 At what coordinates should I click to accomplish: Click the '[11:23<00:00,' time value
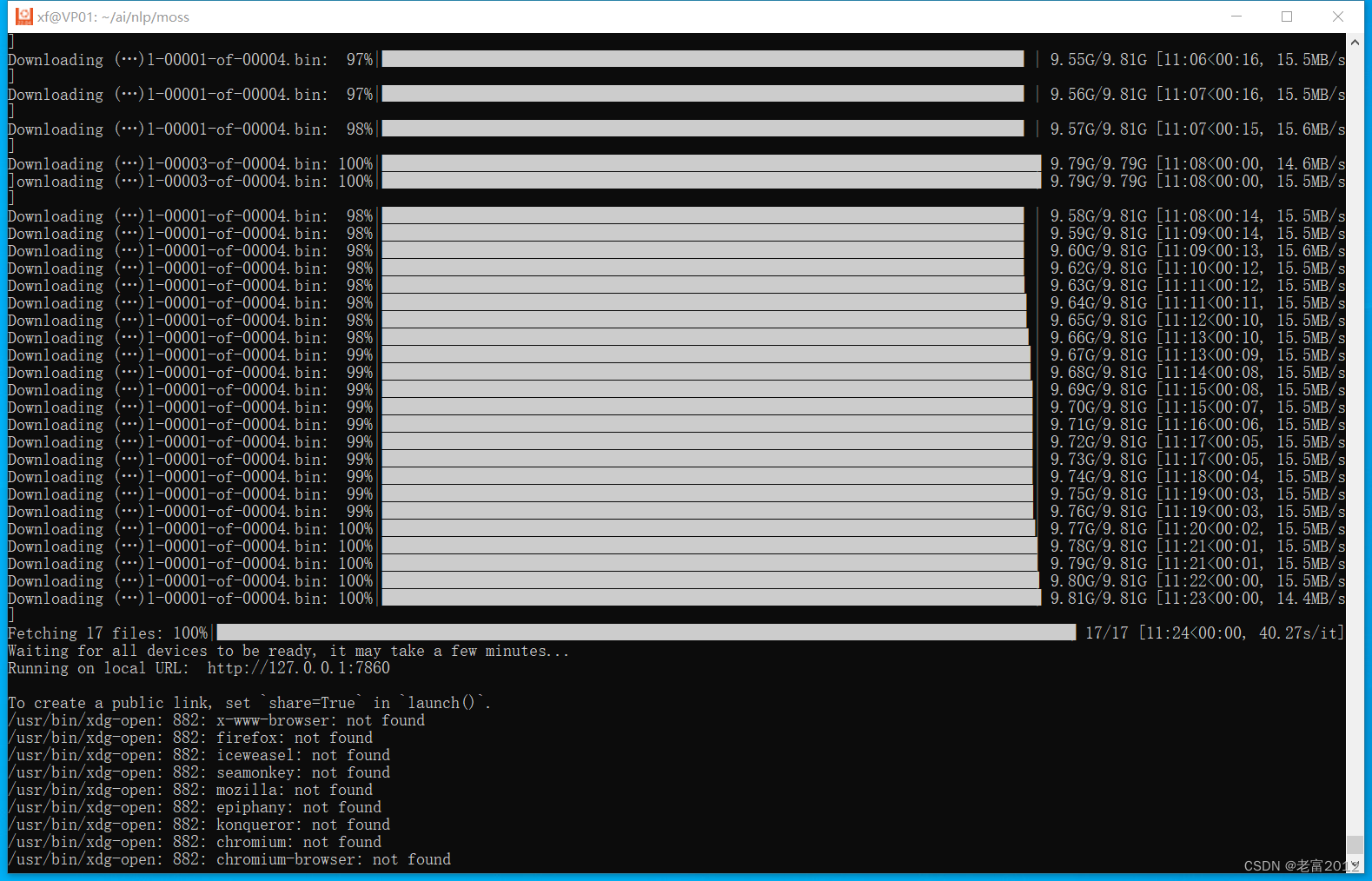(1210, 599)
